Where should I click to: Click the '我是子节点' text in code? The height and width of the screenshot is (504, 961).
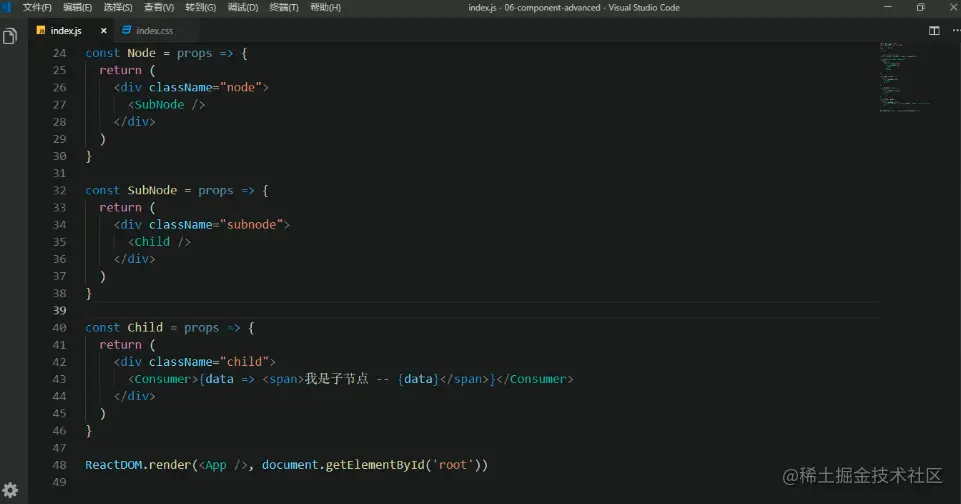tap(336, 379)
